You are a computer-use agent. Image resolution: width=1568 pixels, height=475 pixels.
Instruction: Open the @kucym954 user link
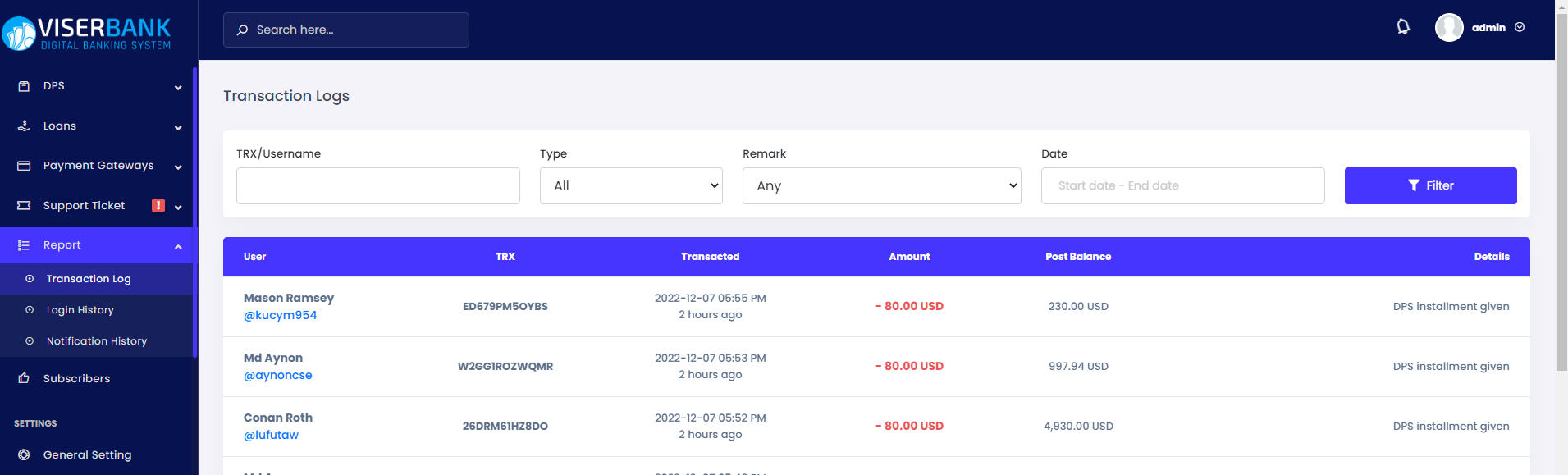tap(280, 316)
